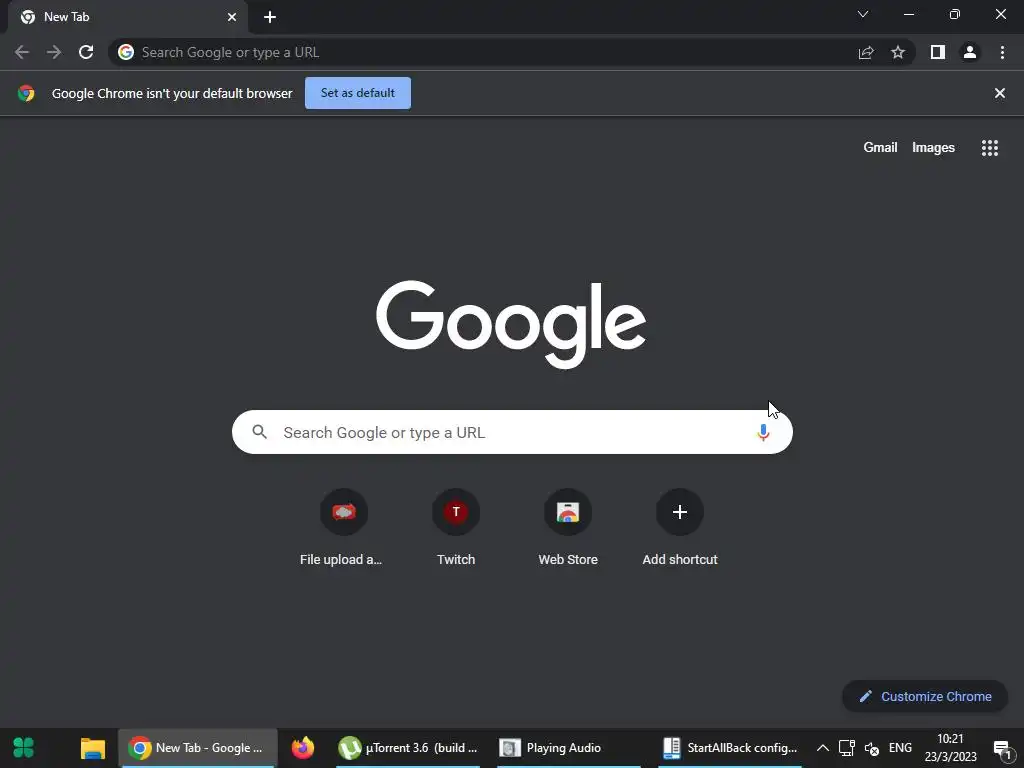The width and height of the screenshot is (1024, 768).
Task: Minimize the Chrome window
Action: 909,14
